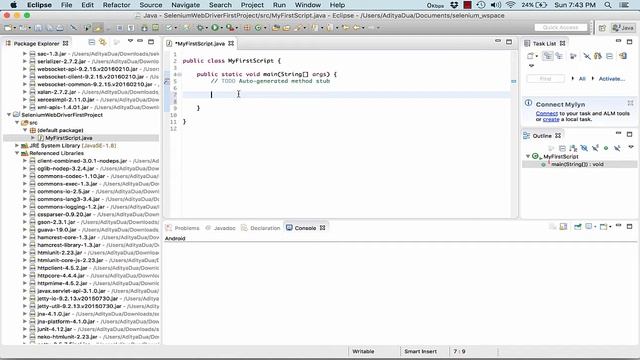
Task: Click the Connect link in Connect Mylyn
Action: [547, 113]
